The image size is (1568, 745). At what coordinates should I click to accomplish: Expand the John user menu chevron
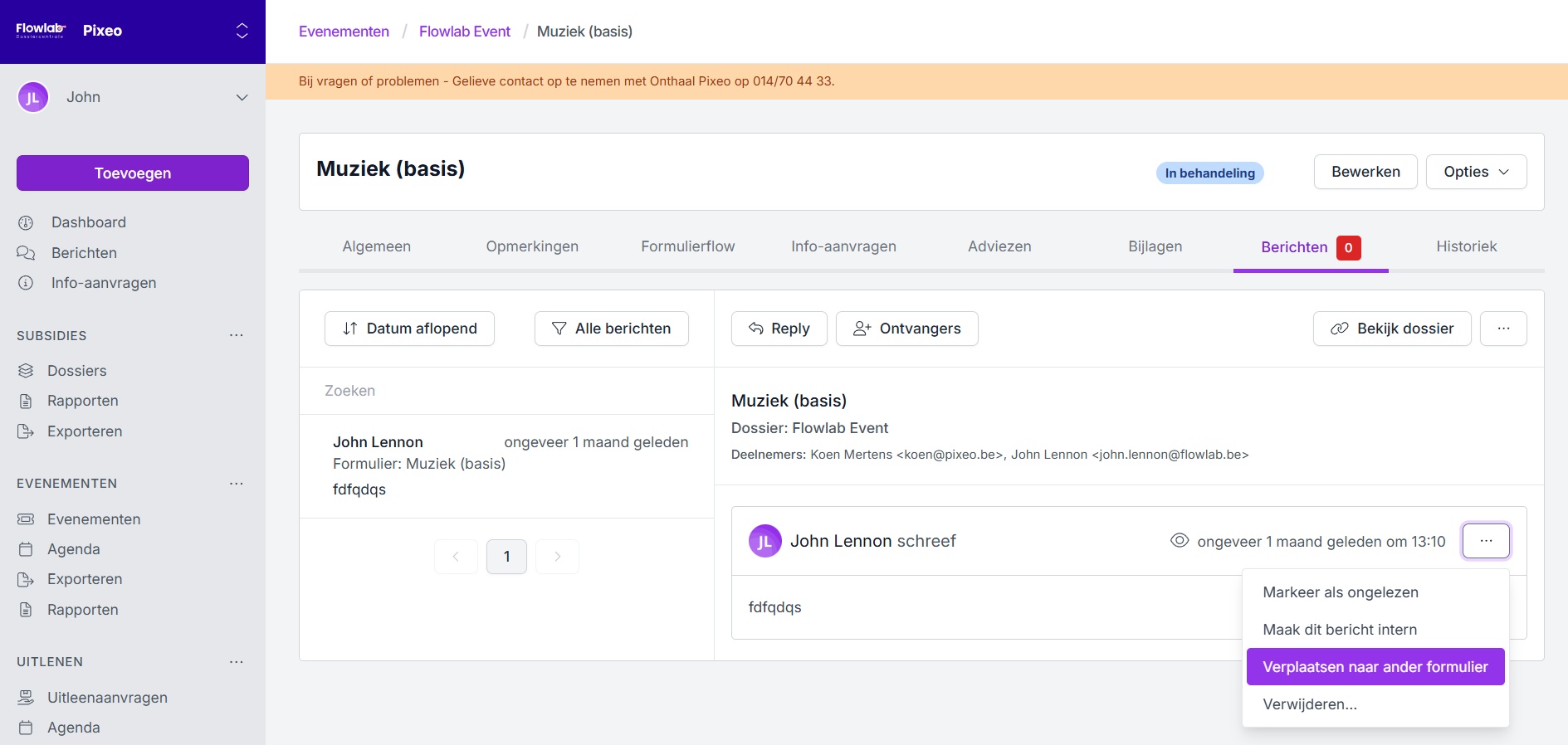242,97
